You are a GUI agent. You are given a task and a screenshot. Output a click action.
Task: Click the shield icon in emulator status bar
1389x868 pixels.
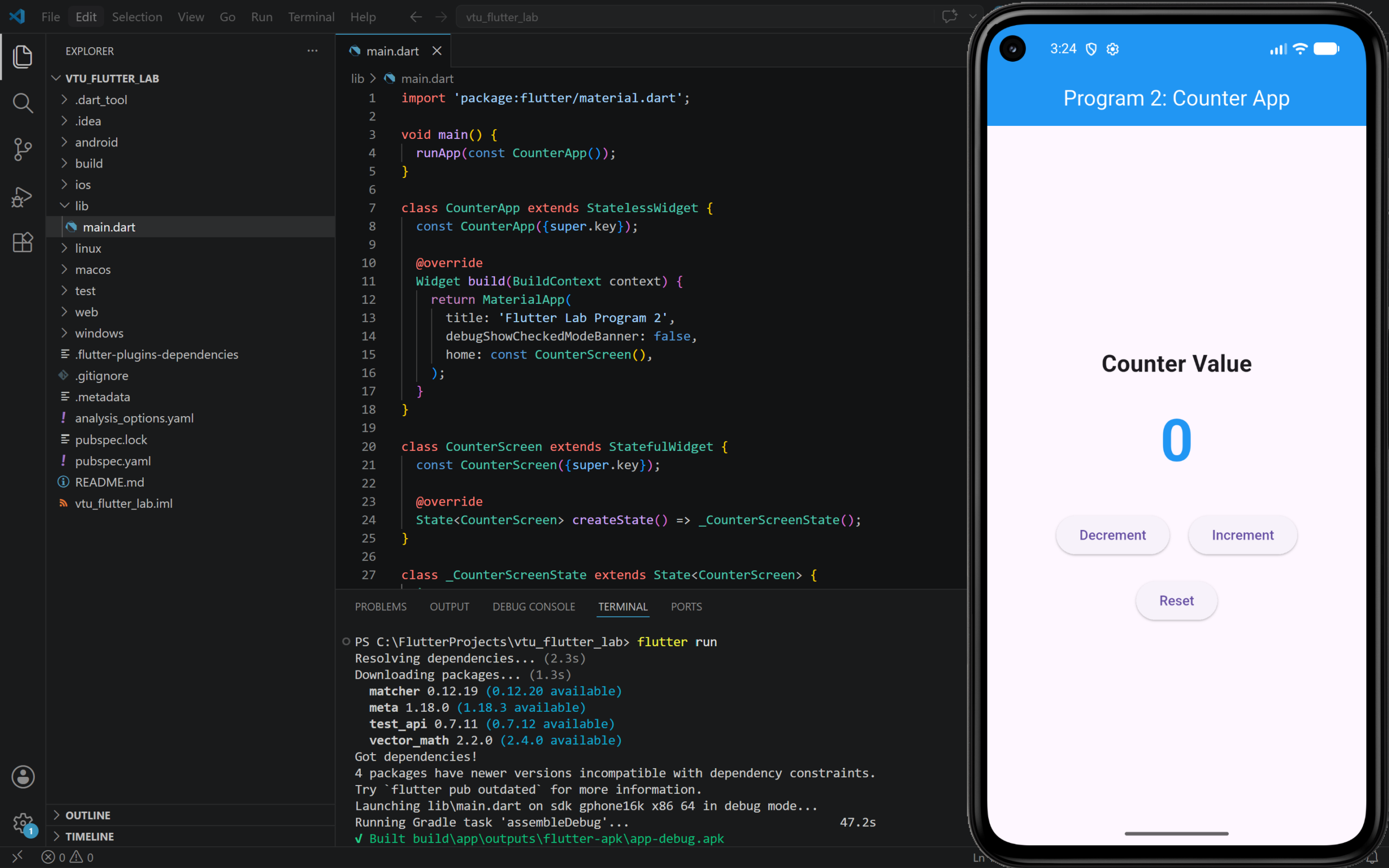click(x=1091, y=49)
